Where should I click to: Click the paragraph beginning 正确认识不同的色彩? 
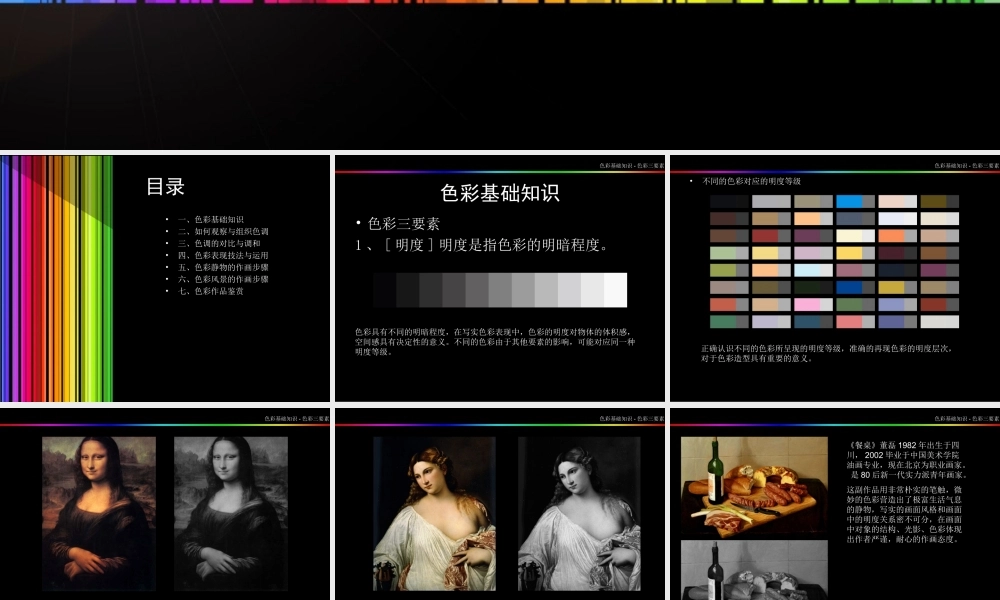click(827, 353)
